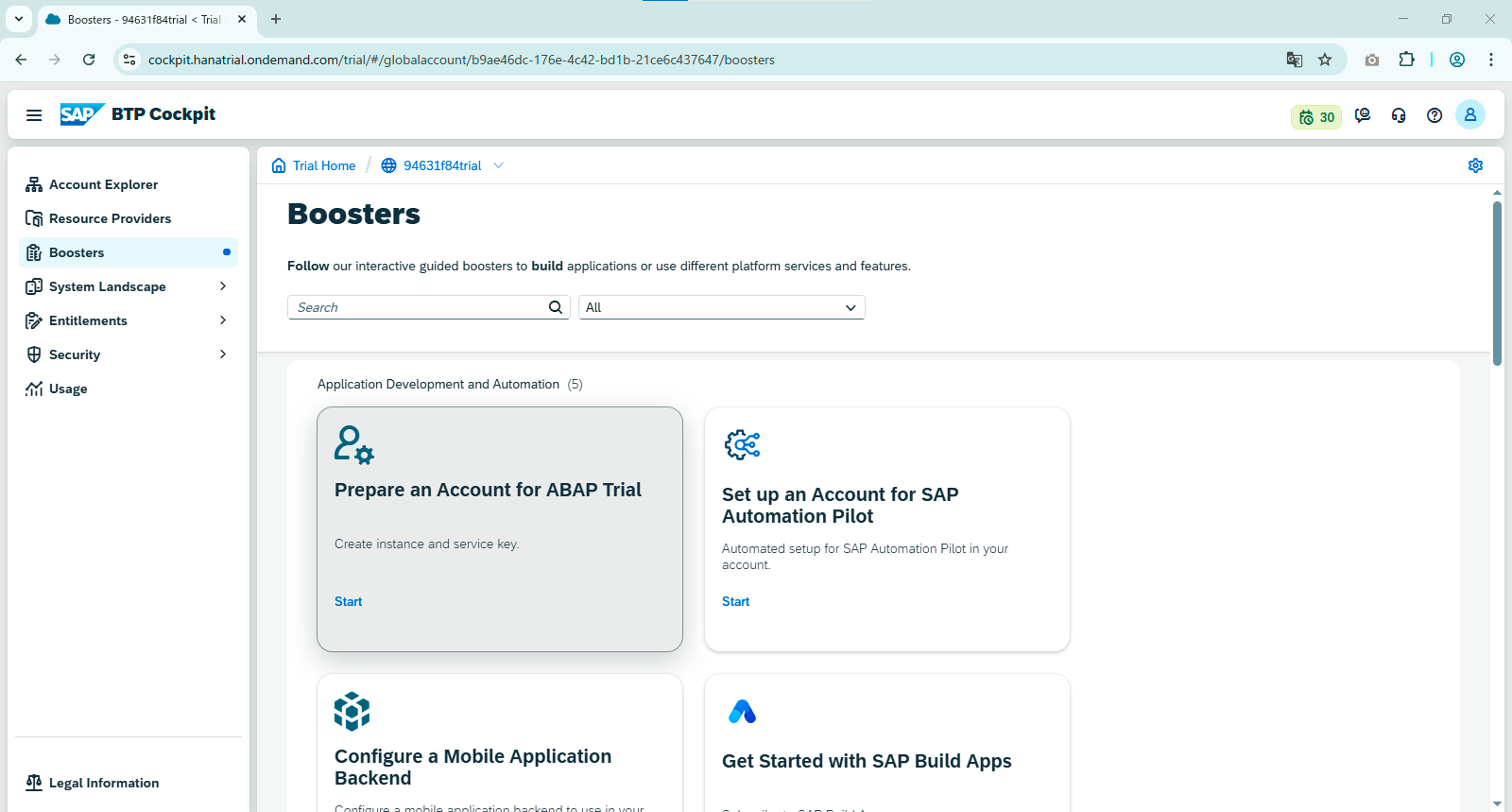Click the SAP Build Apps icon
The image size is (1512, 812).
[x=743, y=711]
